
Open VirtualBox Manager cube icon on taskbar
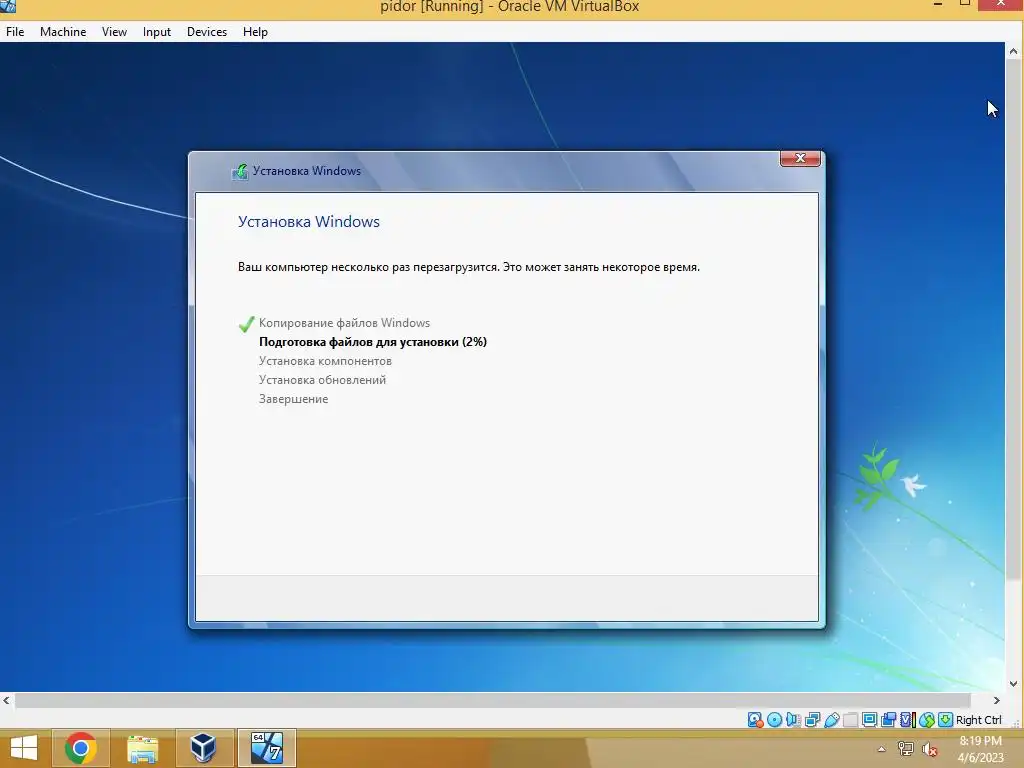coord(204,748)
